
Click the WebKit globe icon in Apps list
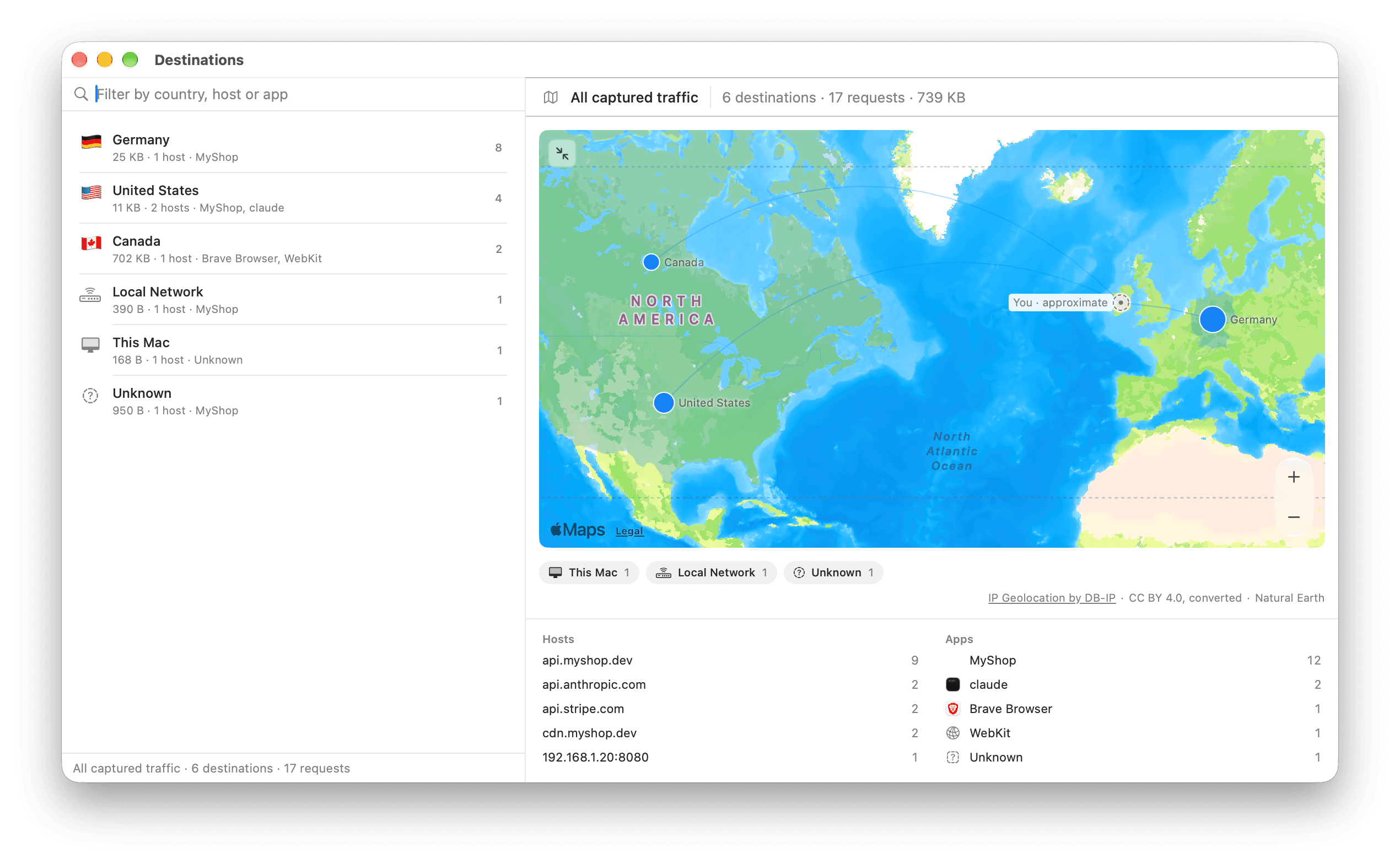(952, 732)
